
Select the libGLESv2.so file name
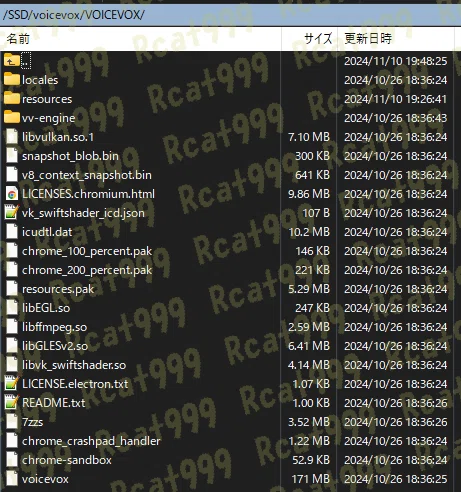point(55,346)
